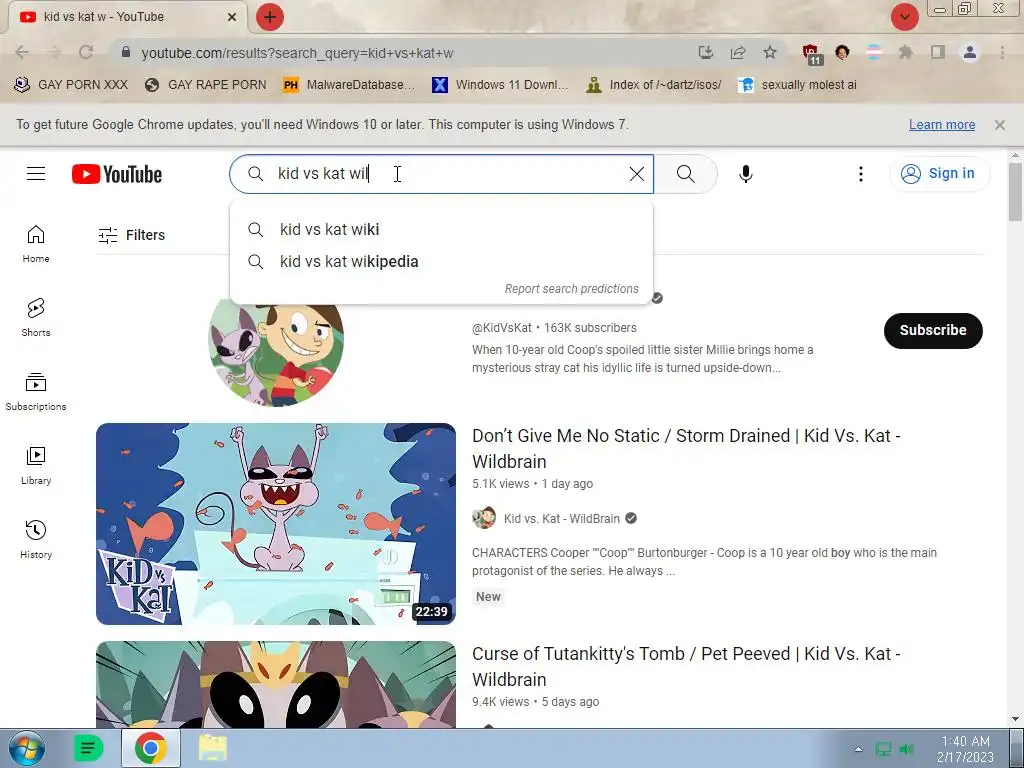1024x768 pixels.
Task: Open the Chrome profile icon
Action: (970, 52)
